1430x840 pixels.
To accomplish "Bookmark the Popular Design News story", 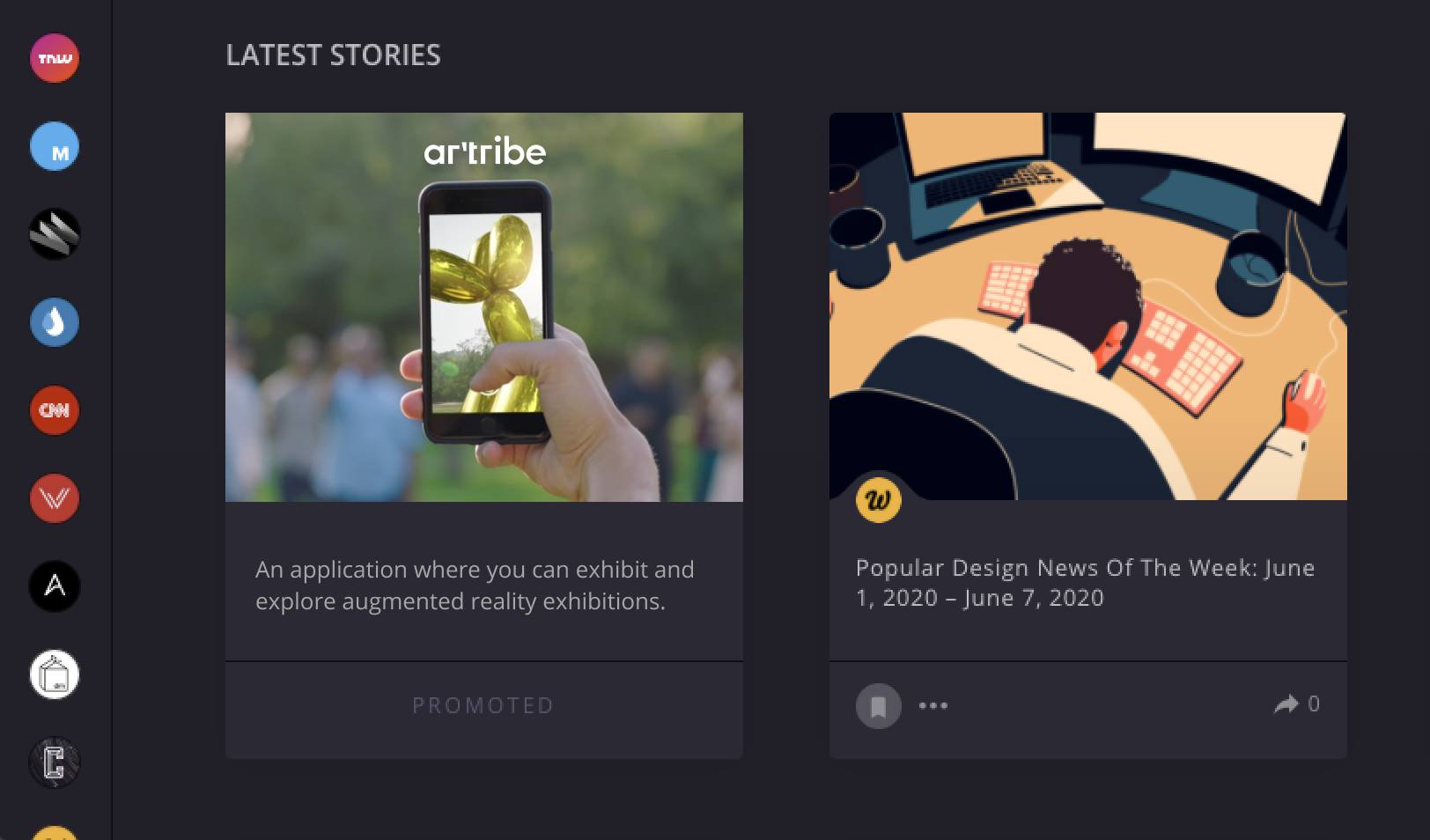I will pyautogui.click(x=879, y=706).
